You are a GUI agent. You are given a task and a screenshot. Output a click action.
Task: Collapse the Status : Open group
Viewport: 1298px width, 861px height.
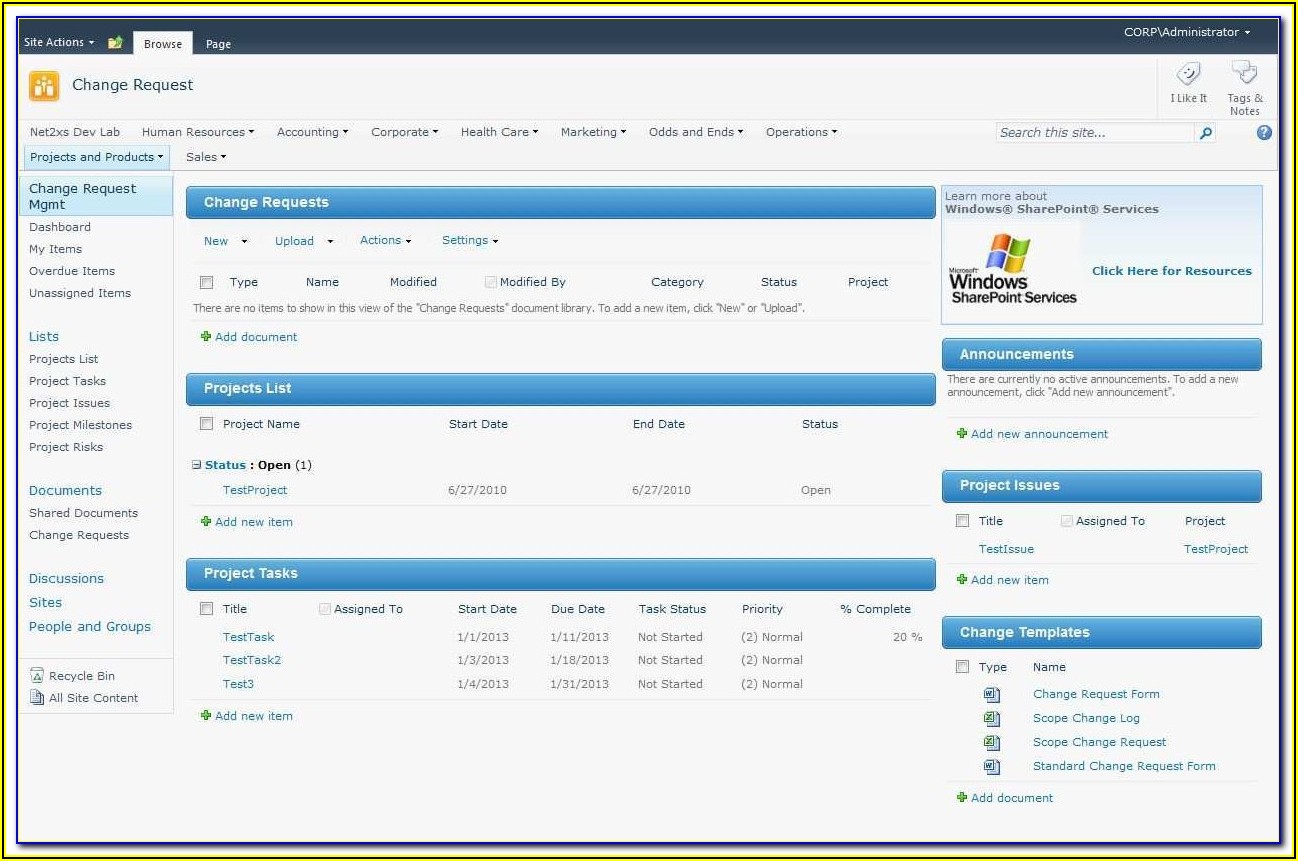(x=196, y=465)
